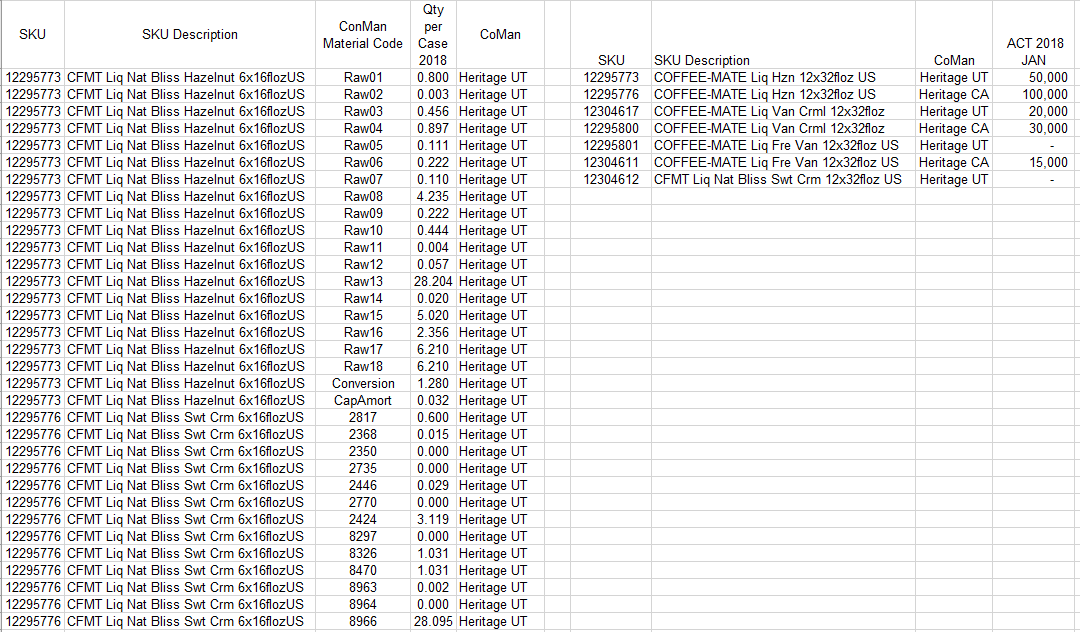This screenshot has height=632, width=1080.
Task: Click the 'Conversion' material code cell
Action: coord(363,383)
